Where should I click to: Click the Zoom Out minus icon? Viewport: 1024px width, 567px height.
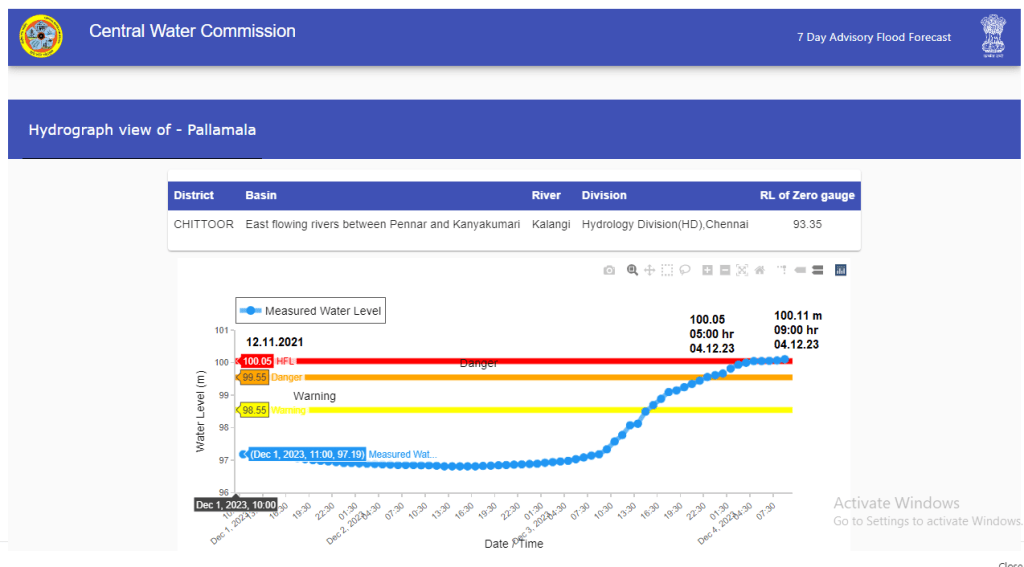tap(725, 270)
